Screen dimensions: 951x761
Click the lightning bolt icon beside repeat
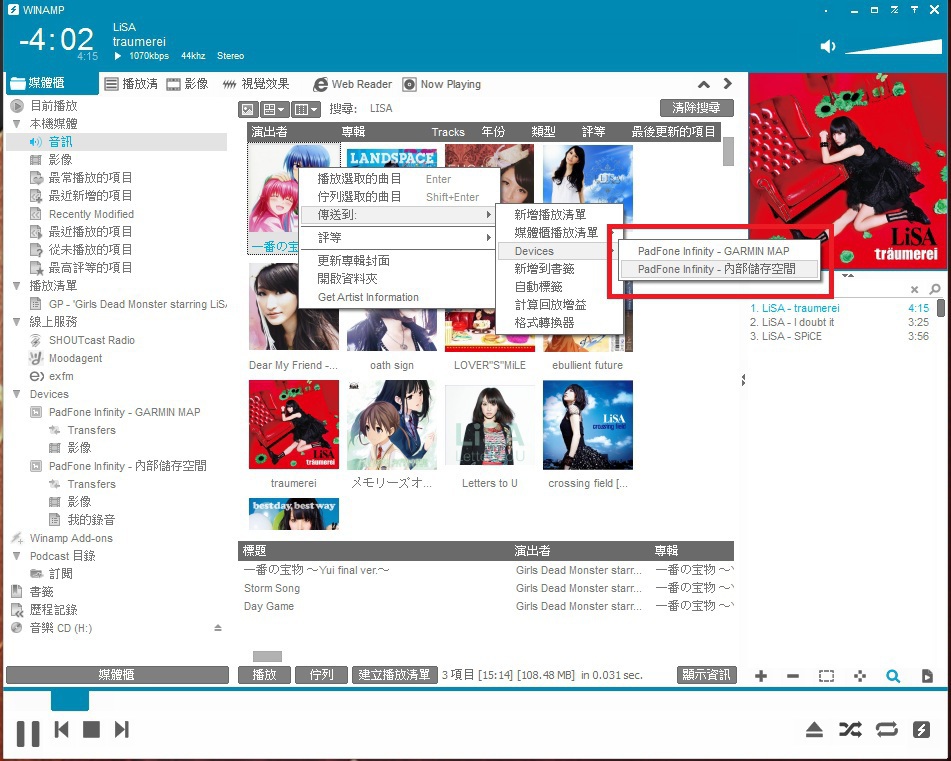pyautogui.click(x=921, y=729)
